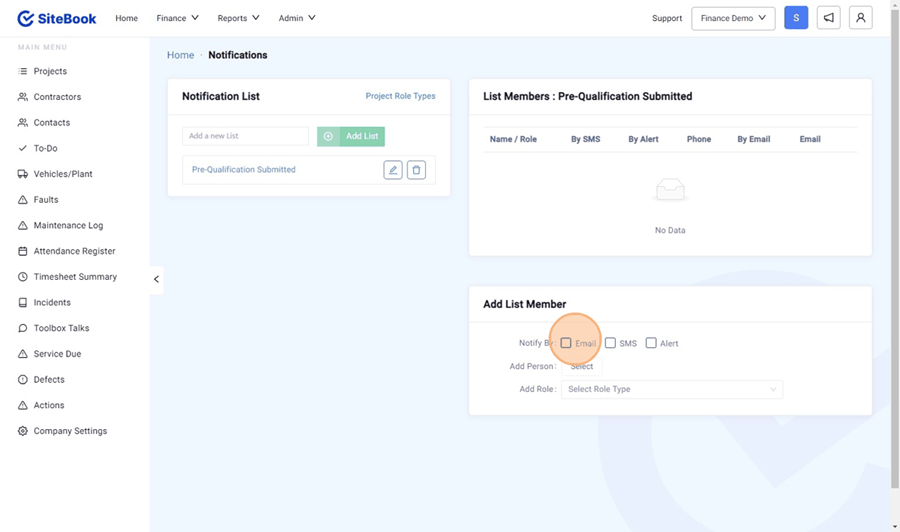The height and width of the screenshot is (532, 900).
Task: Click the Add a new List input field
Action: (x=245, y=136)
